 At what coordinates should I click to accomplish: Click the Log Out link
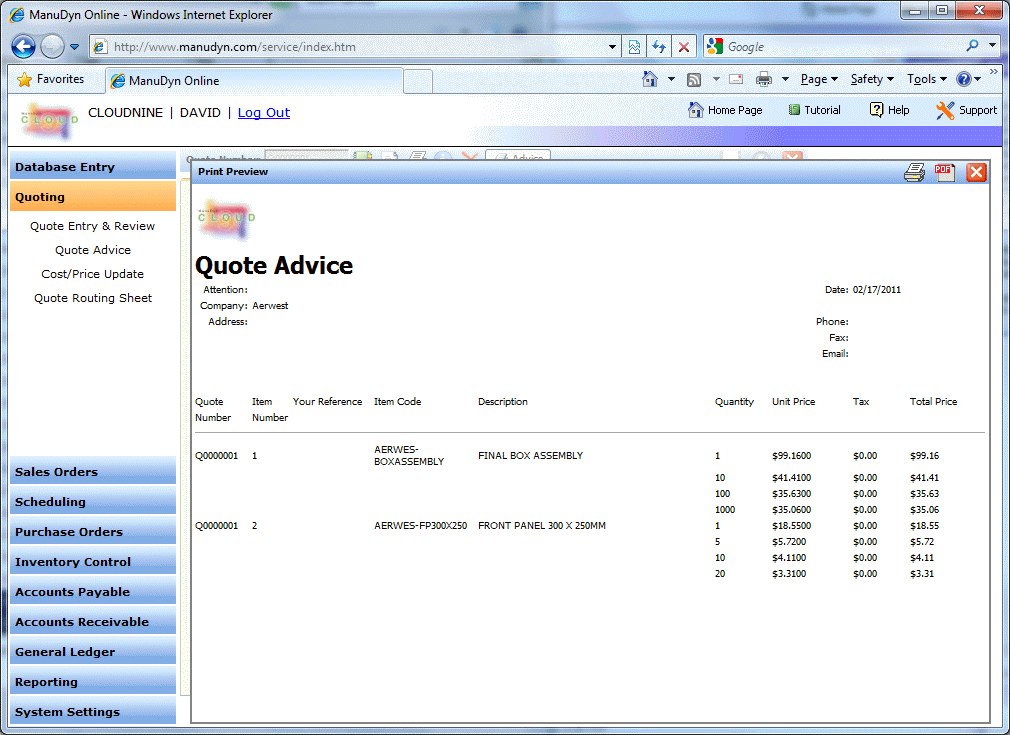coord(264,113)
